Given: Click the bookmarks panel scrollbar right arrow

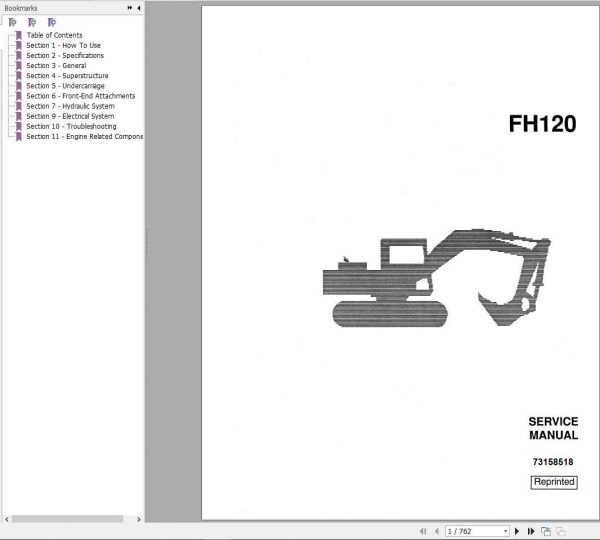Looking at the screenshot, I should (139, 519).
